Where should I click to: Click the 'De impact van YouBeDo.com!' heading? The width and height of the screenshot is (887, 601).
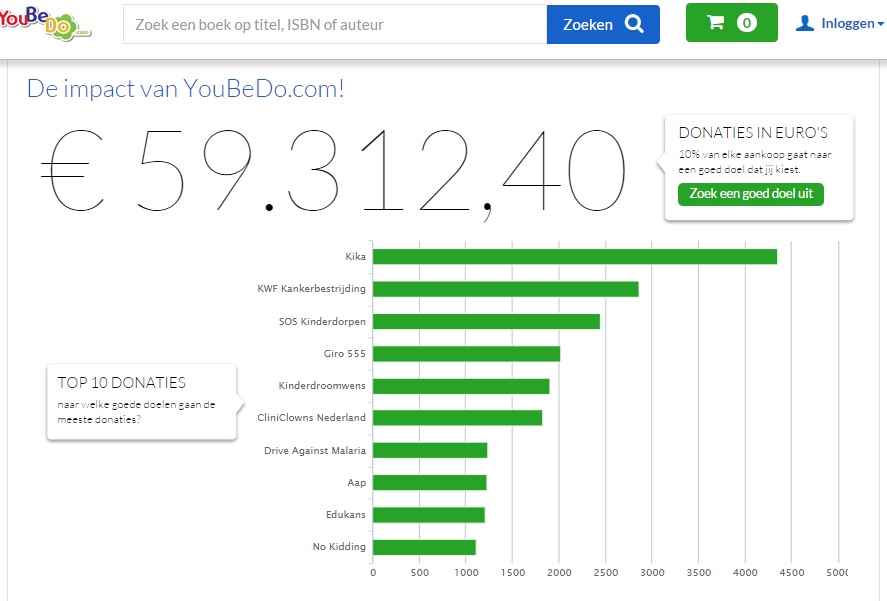(186, 88)
